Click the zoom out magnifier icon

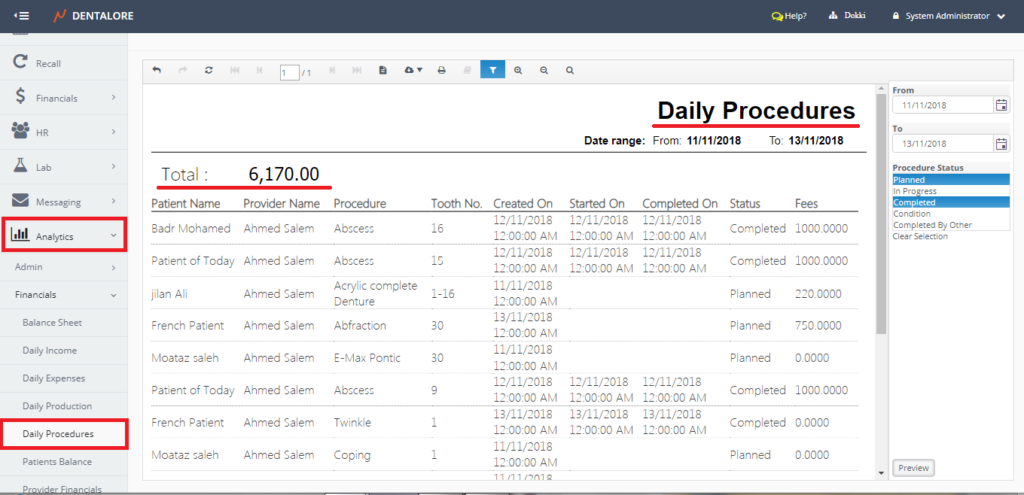tap(544, 70)
